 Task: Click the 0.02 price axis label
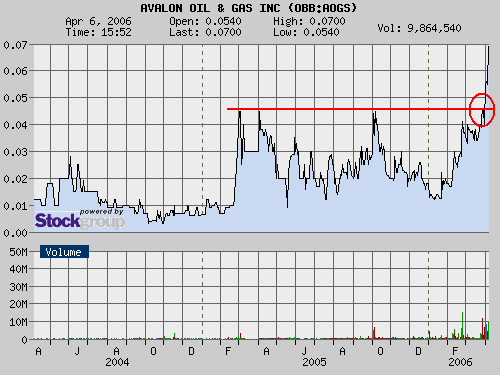coord(15,179)
